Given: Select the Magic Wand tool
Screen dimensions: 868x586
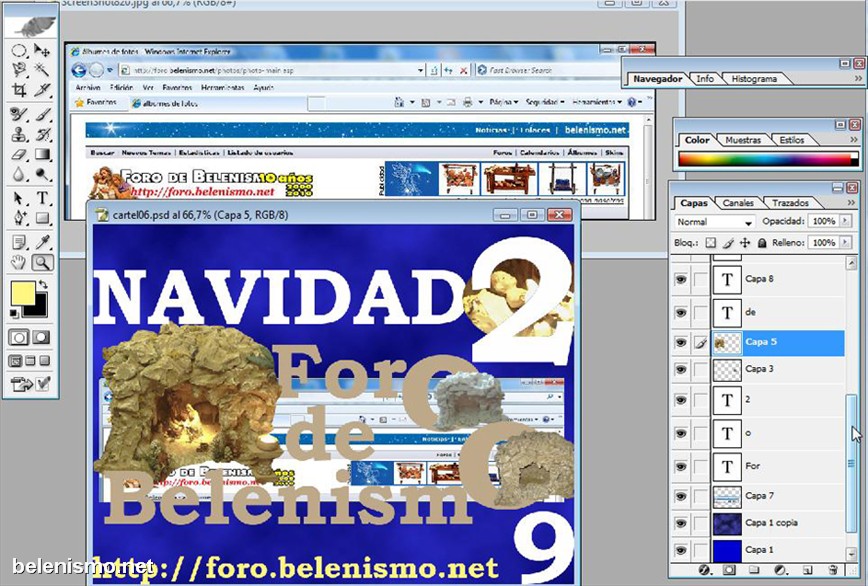Looking at the screenshot, I should [43, 69].
